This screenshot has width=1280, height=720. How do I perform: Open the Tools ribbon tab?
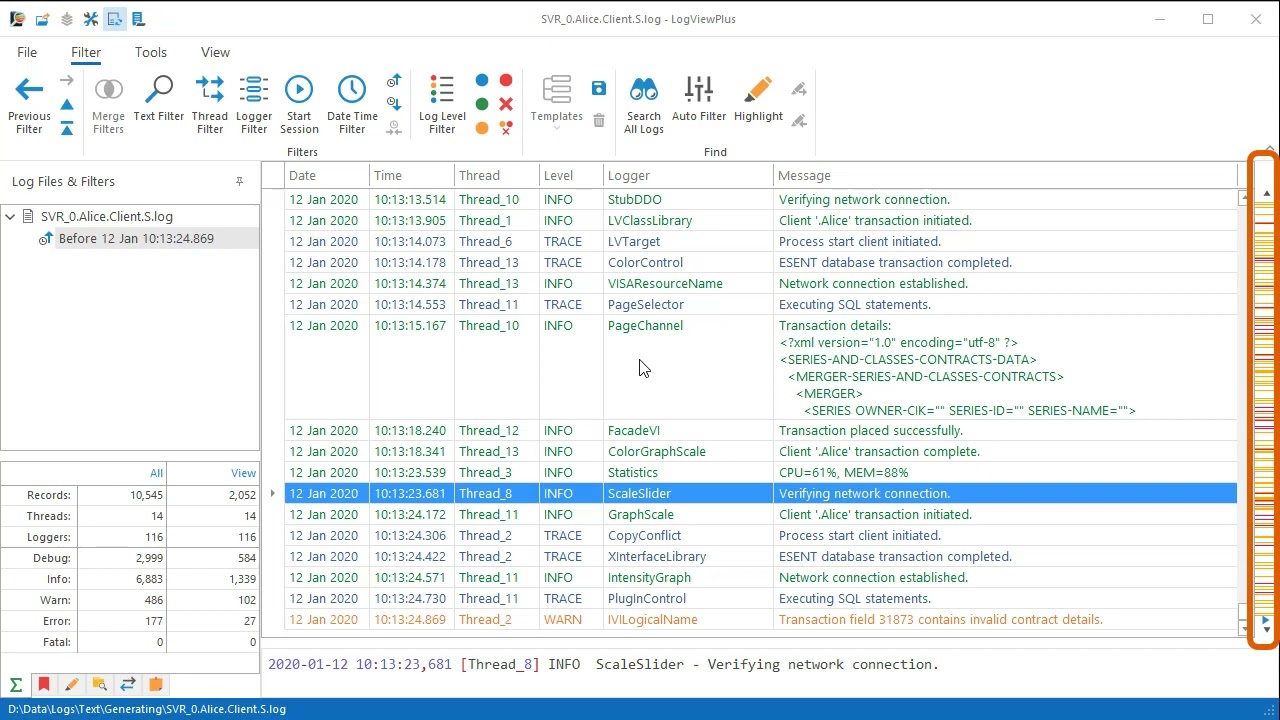click(151, 52)
